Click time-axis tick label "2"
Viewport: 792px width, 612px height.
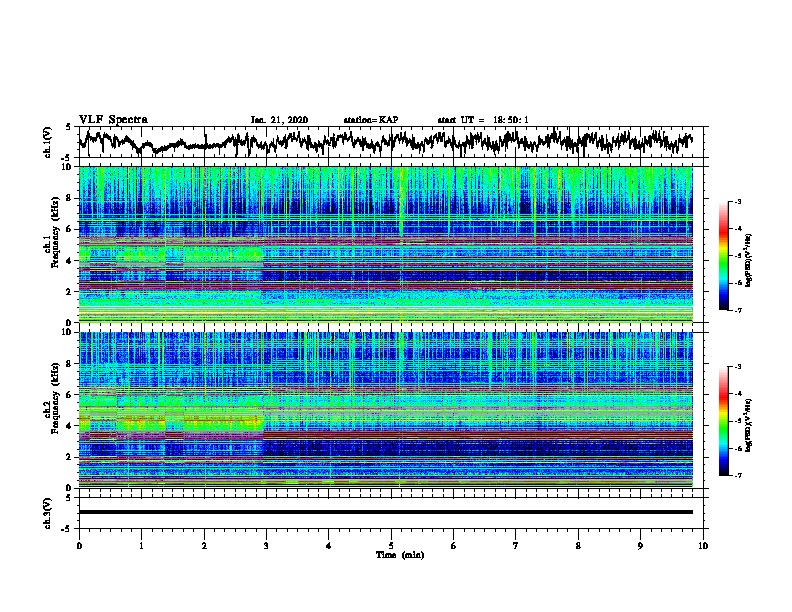(x=204, y=546)
